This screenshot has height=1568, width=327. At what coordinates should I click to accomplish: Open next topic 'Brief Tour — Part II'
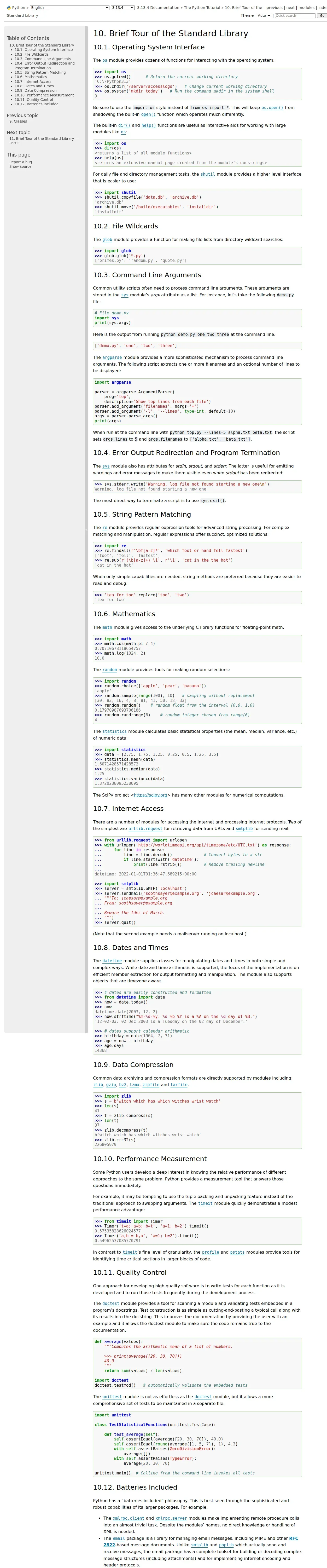coord(44,141)
